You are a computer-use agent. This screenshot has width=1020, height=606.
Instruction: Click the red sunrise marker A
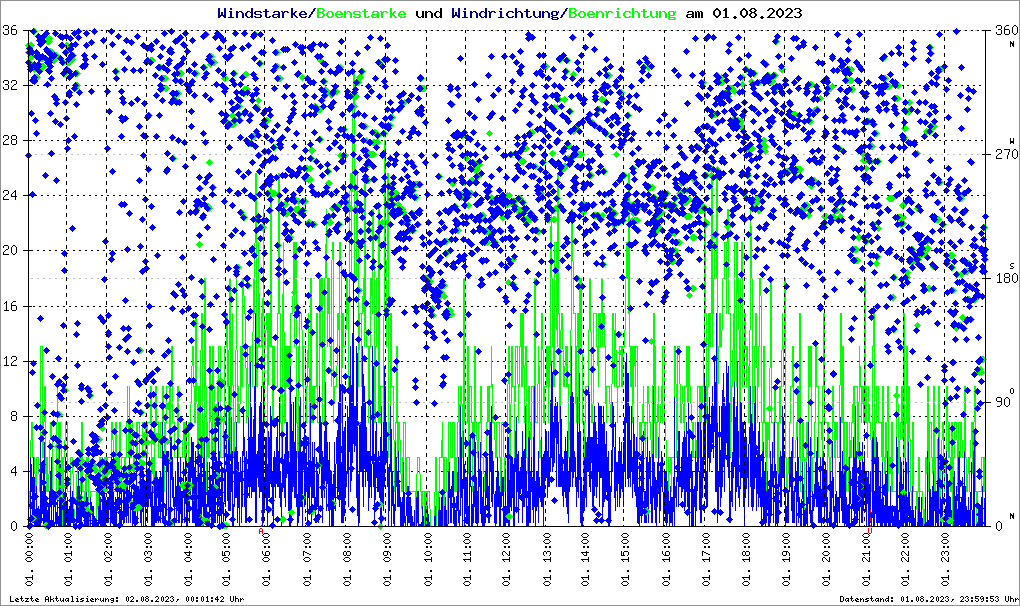click(x=262, y=531)
